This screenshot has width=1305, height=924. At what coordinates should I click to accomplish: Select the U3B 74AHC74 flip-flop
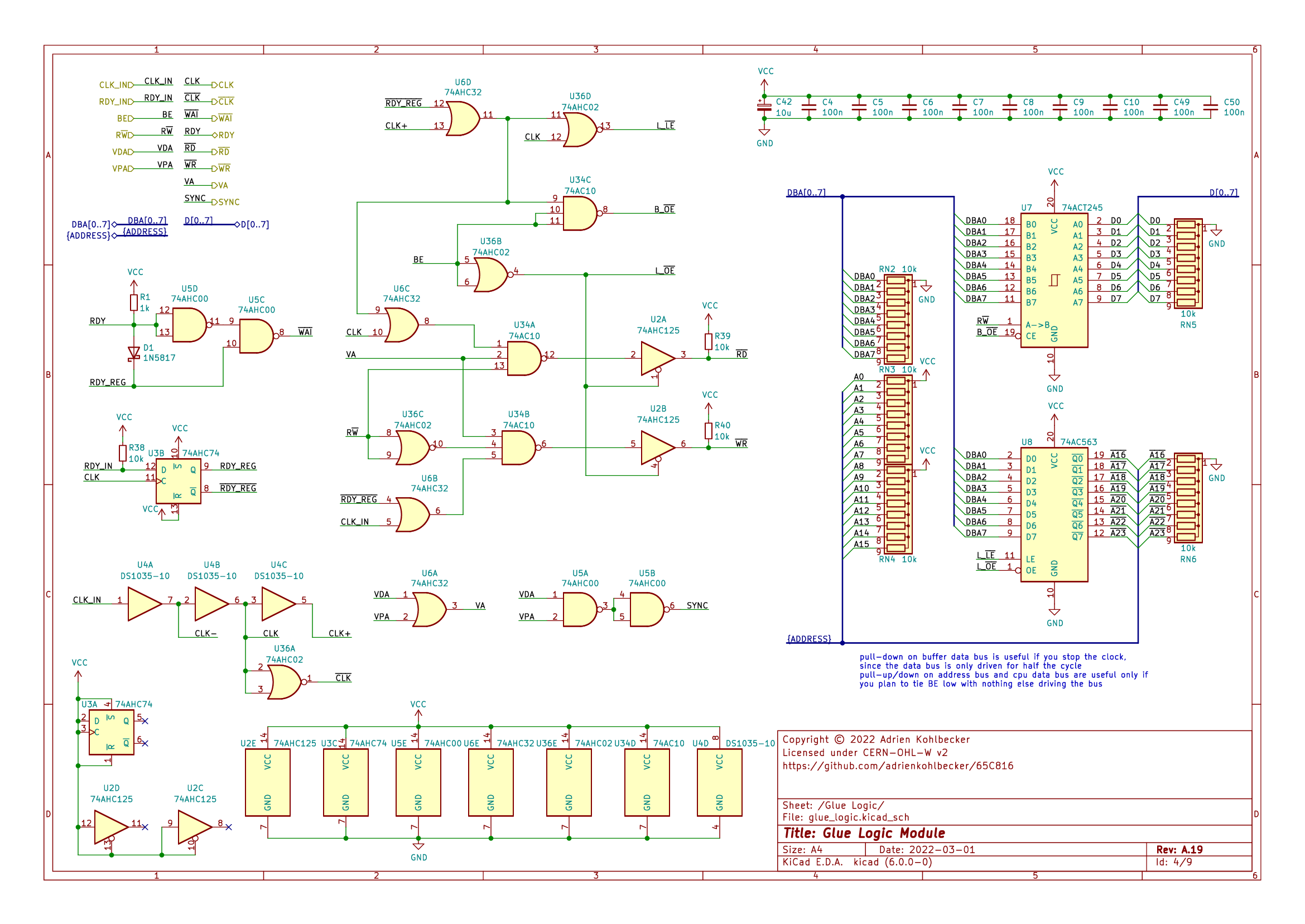coord(178,482)
